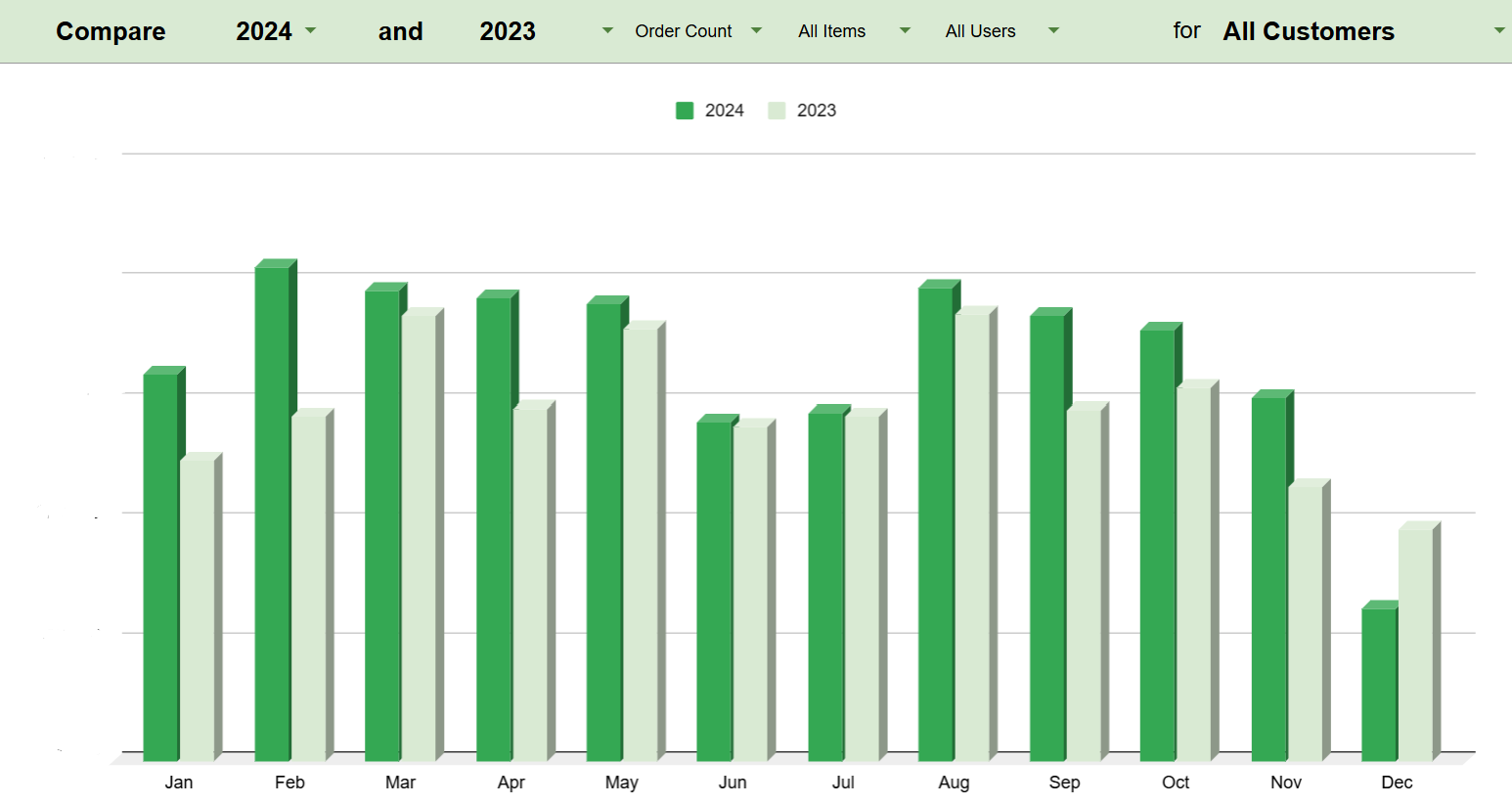This screenshot has width=1512, height=806.
Task: Click the May axis label
Action: pyautogui.click(x=622, y=783)
